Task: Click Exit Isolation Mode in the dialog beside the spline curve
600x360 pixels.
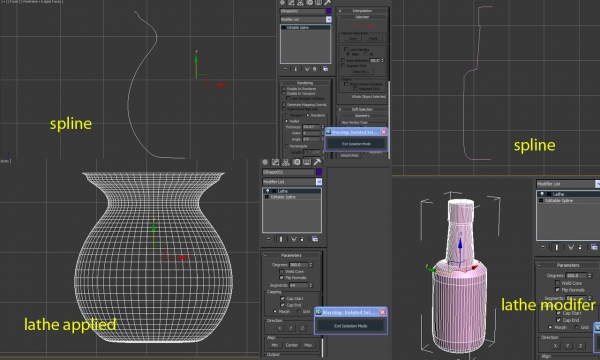Action: coord(356,144)
